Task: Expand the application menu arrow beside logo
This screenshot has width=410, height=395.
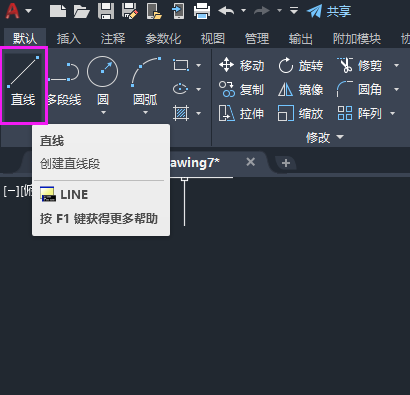Action: tap(29, 11)
